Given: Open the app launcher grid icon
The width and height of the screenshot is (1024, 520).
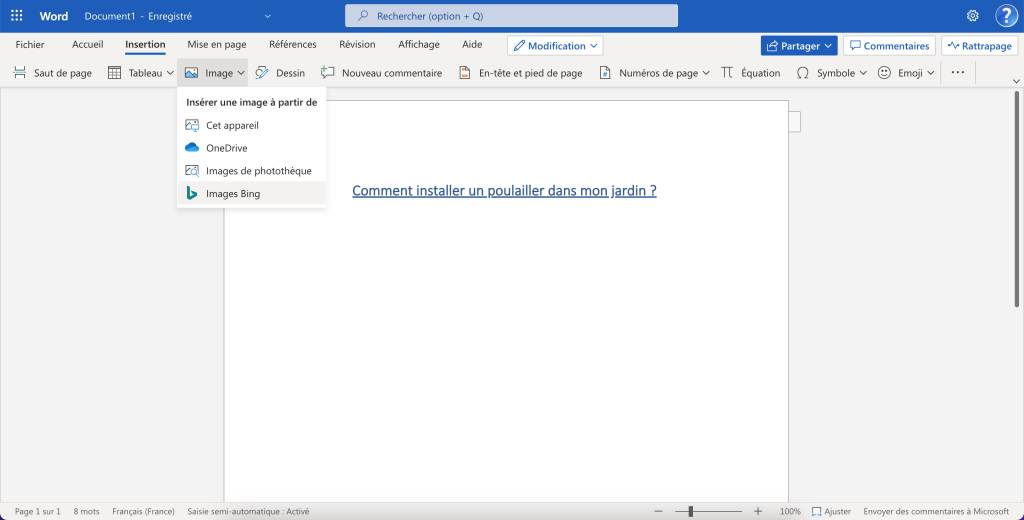Looking at the screenshot, I should point(16,16).
